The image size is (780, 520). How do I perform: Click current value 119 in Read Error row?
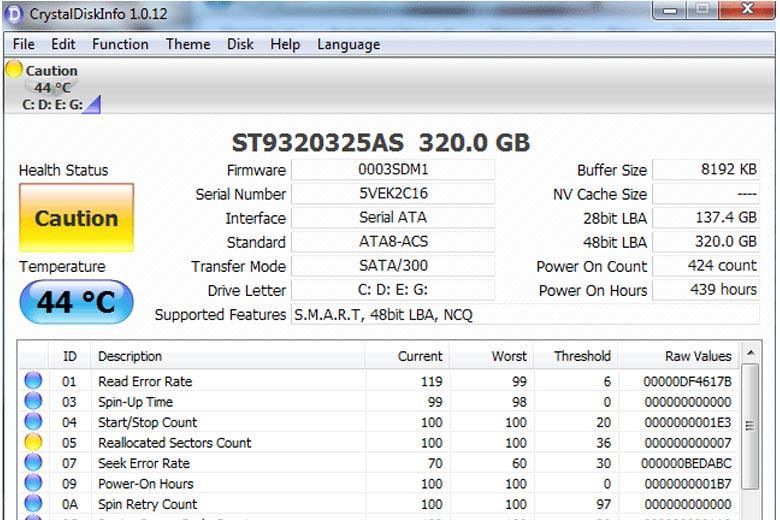tap(431, 381)
